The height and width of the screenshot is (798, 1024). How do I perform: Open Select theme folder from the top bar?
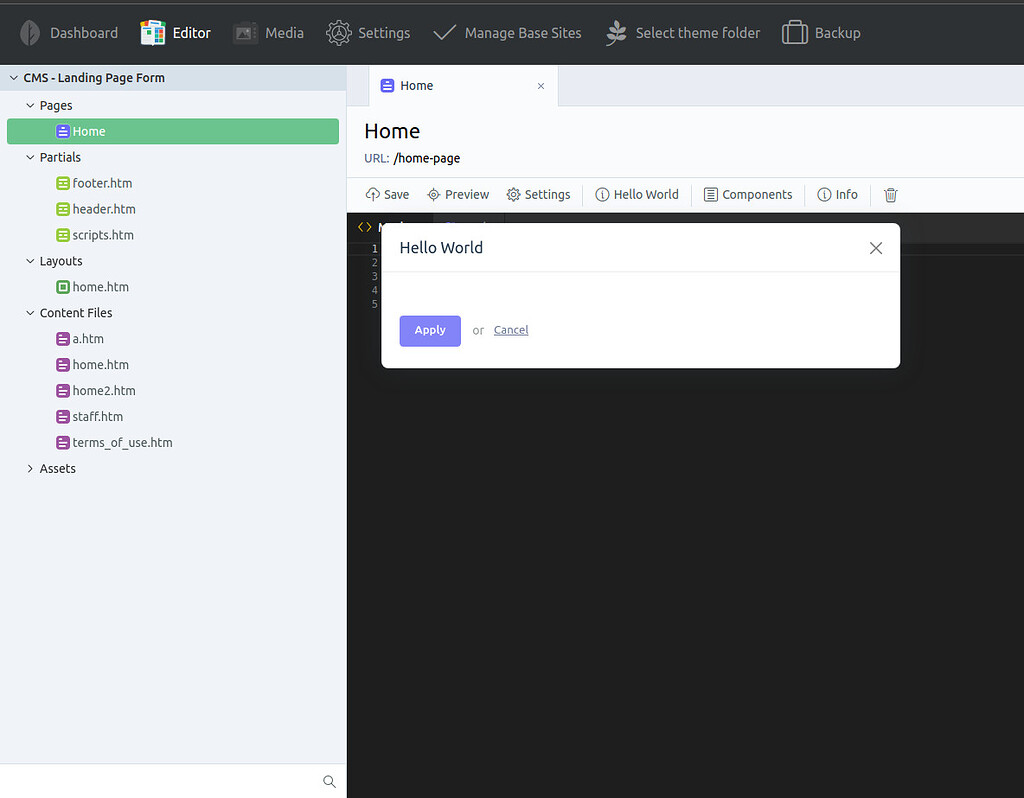[x=616, y=32]
